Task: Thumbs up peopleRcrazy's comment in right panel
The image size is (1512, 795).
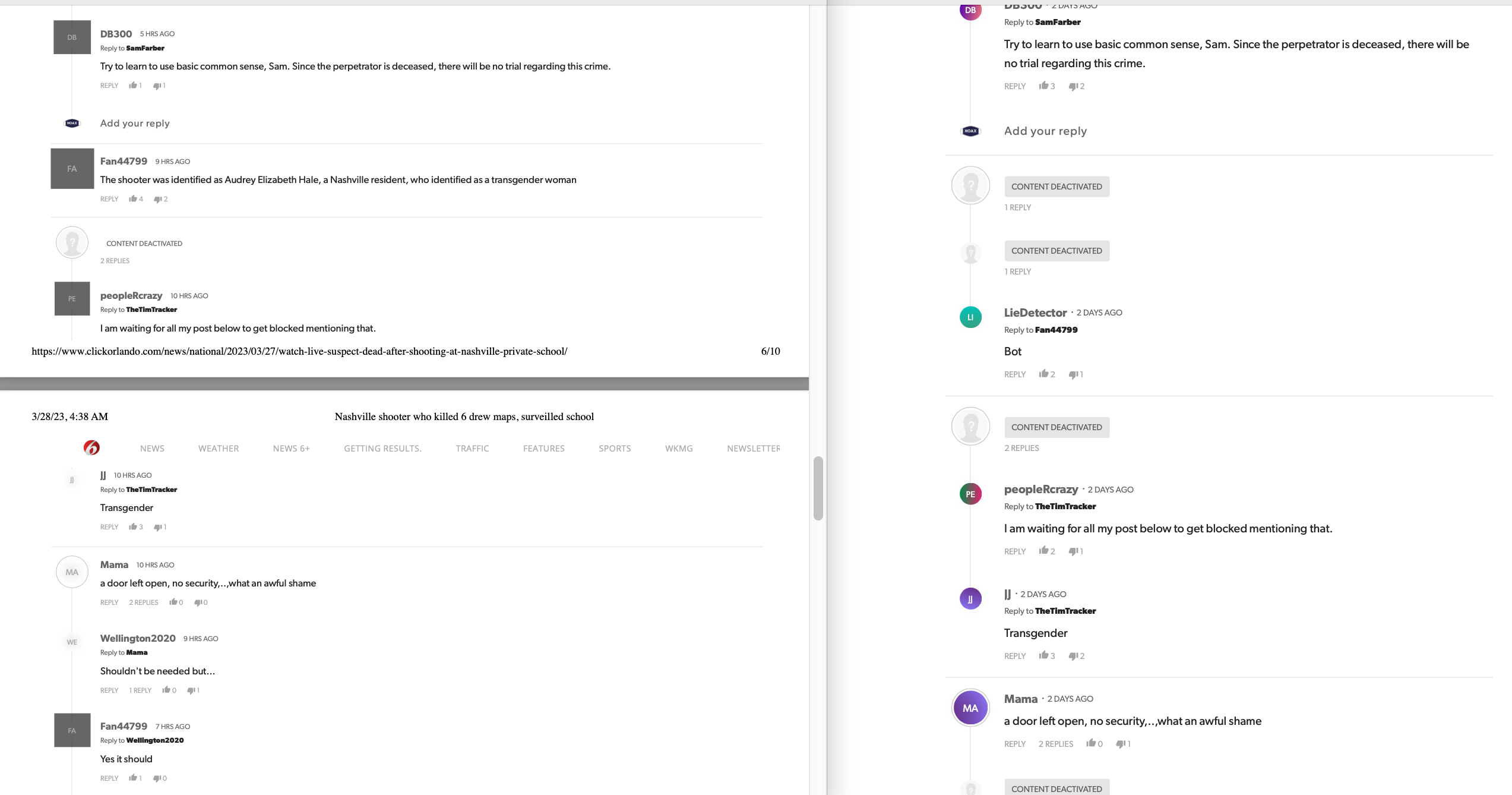Action: coord(1043,551)
